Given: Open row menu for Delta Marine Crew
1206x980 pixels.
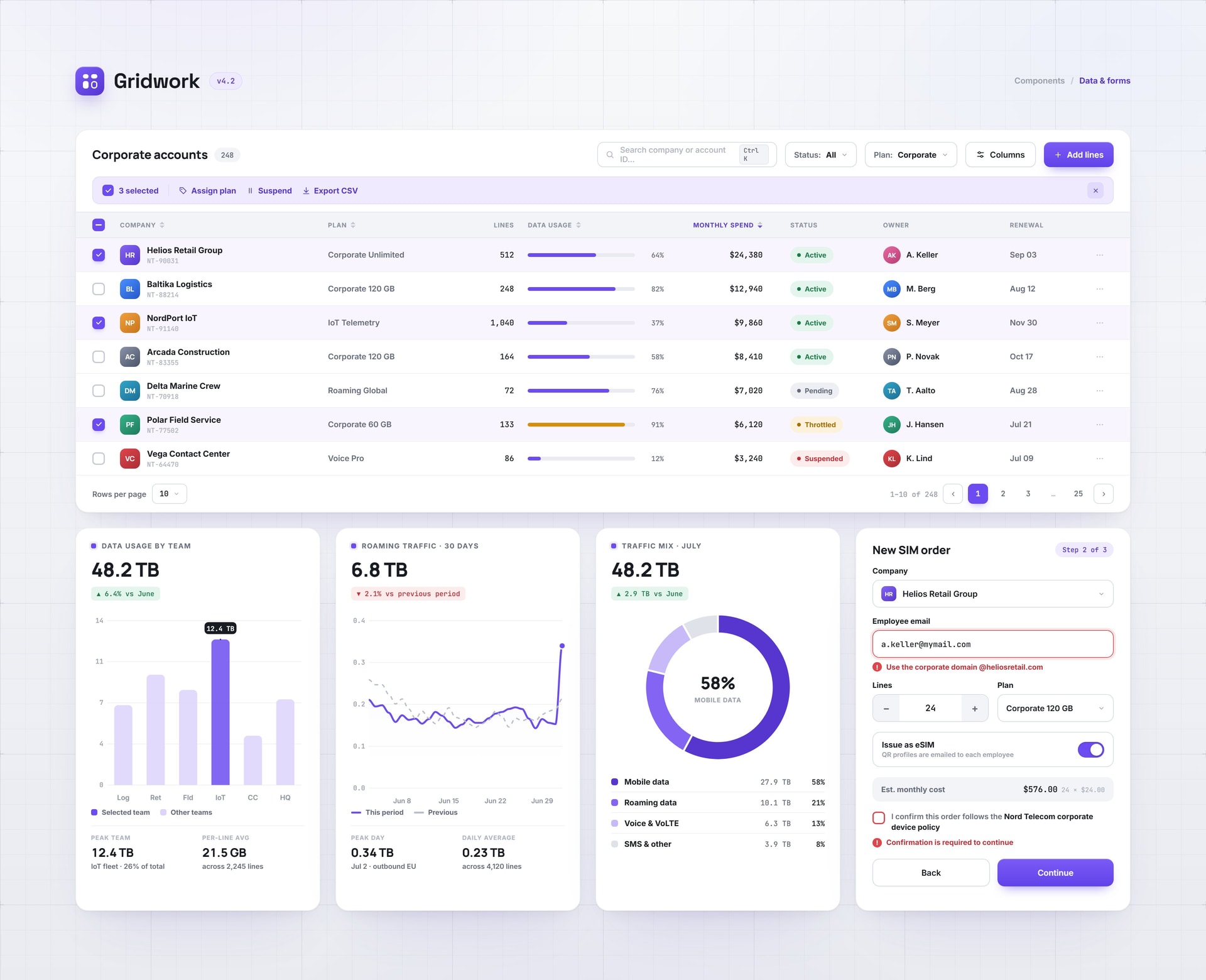Looking at the screenshot, I should coord(1100,391).
